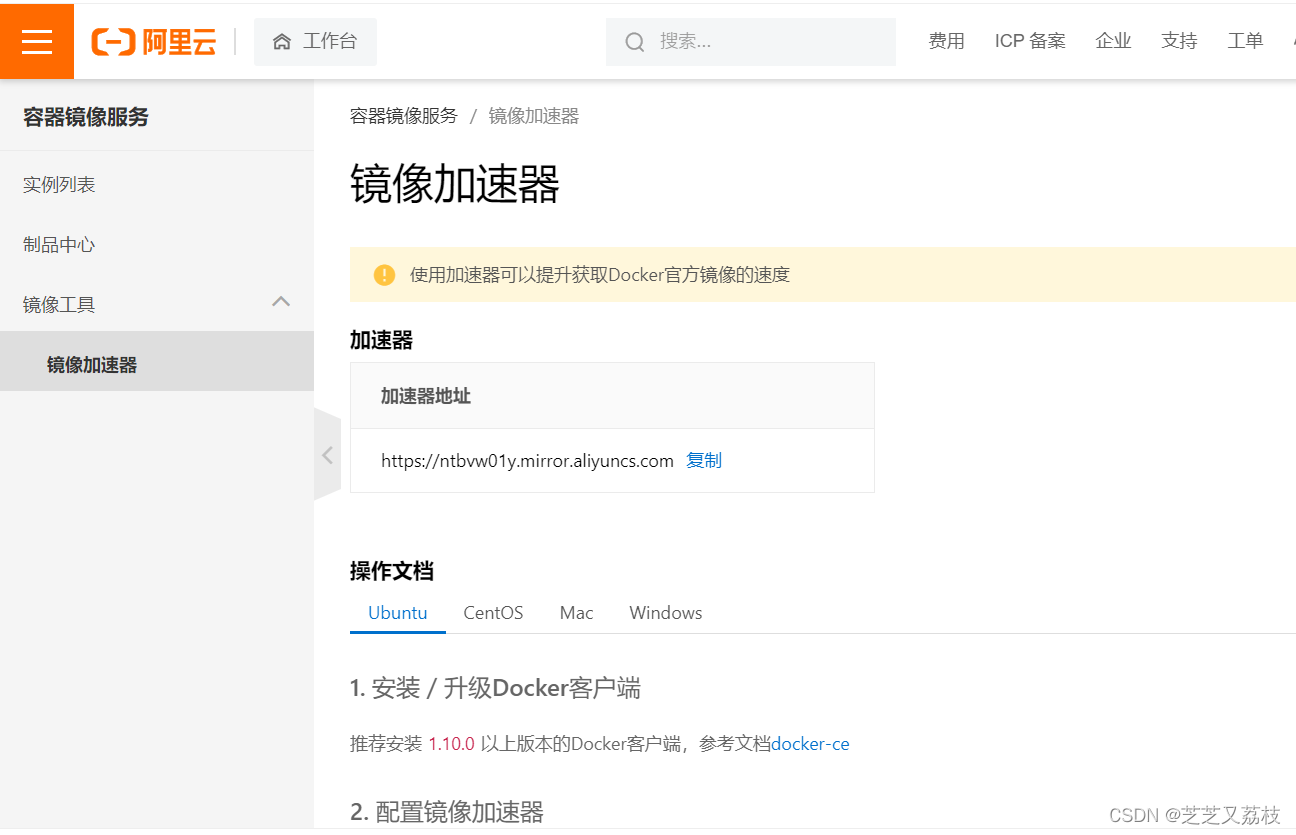Focus the 搜索 search input field
This screenshot has width=1296, height=835.
pyautogui.click(x=751, y=42)
